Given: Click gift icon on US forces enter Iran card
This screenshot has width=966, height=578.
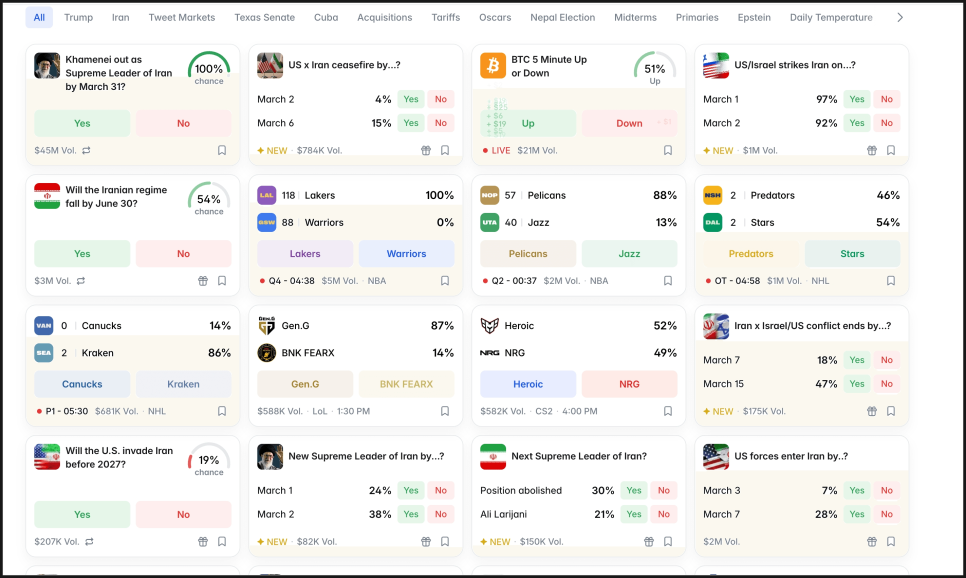Looking at the screenshot, I should click(x=872, y=542).
